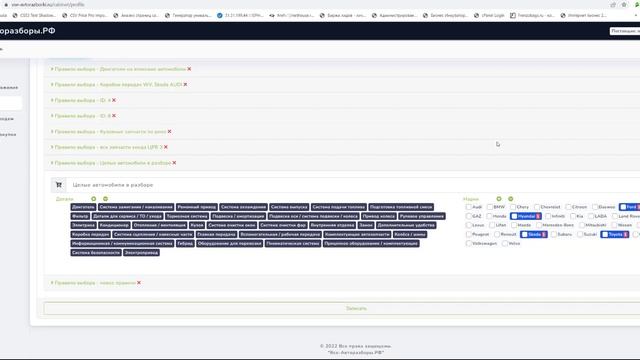Image resolution: width=640 pixels, height=360 pixels.
Task: Click the browser share icon in address bar
Action: click(613, 4)
